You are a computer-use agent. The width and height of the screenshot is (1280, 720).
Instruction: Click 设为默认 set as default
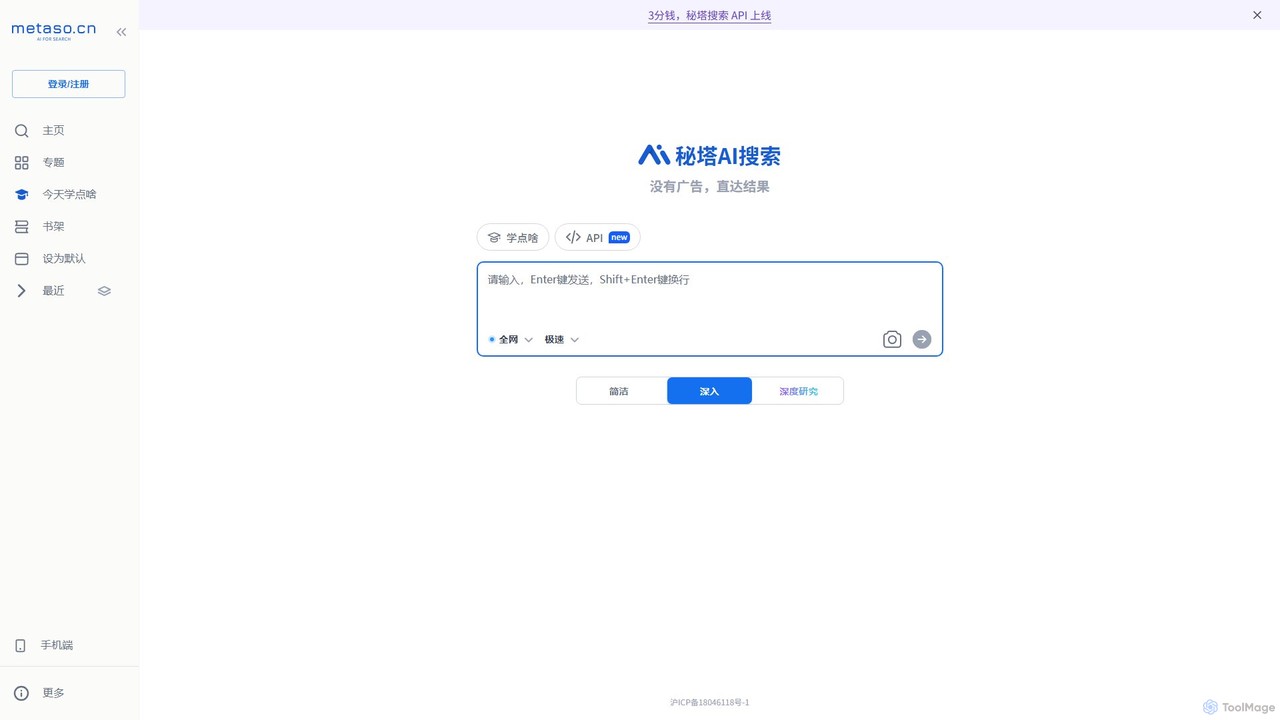[x=64, y=259]
